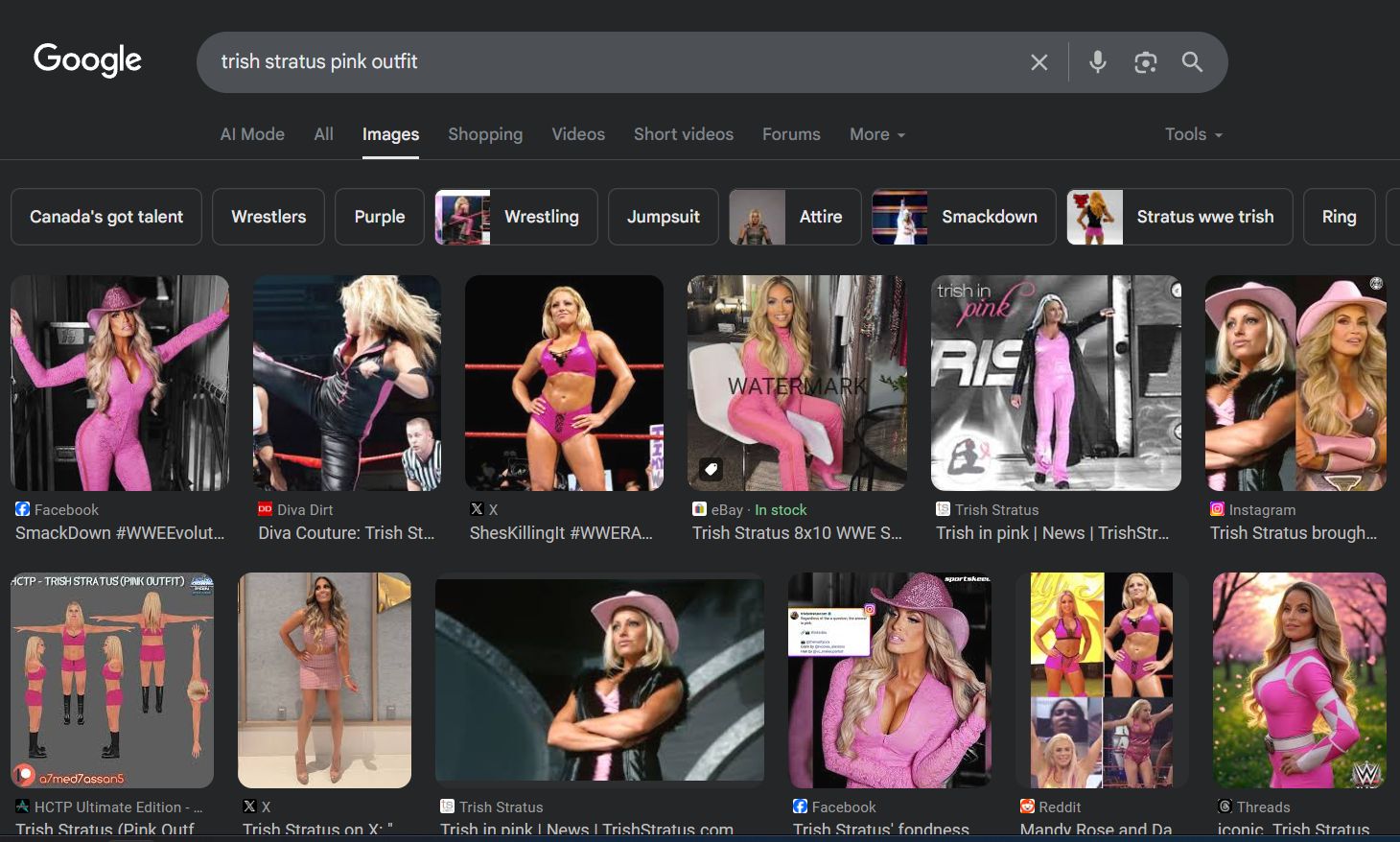Click the Reddit favicon source icon
This screenshot has width=1400, height=842.
click(1027, 807)
